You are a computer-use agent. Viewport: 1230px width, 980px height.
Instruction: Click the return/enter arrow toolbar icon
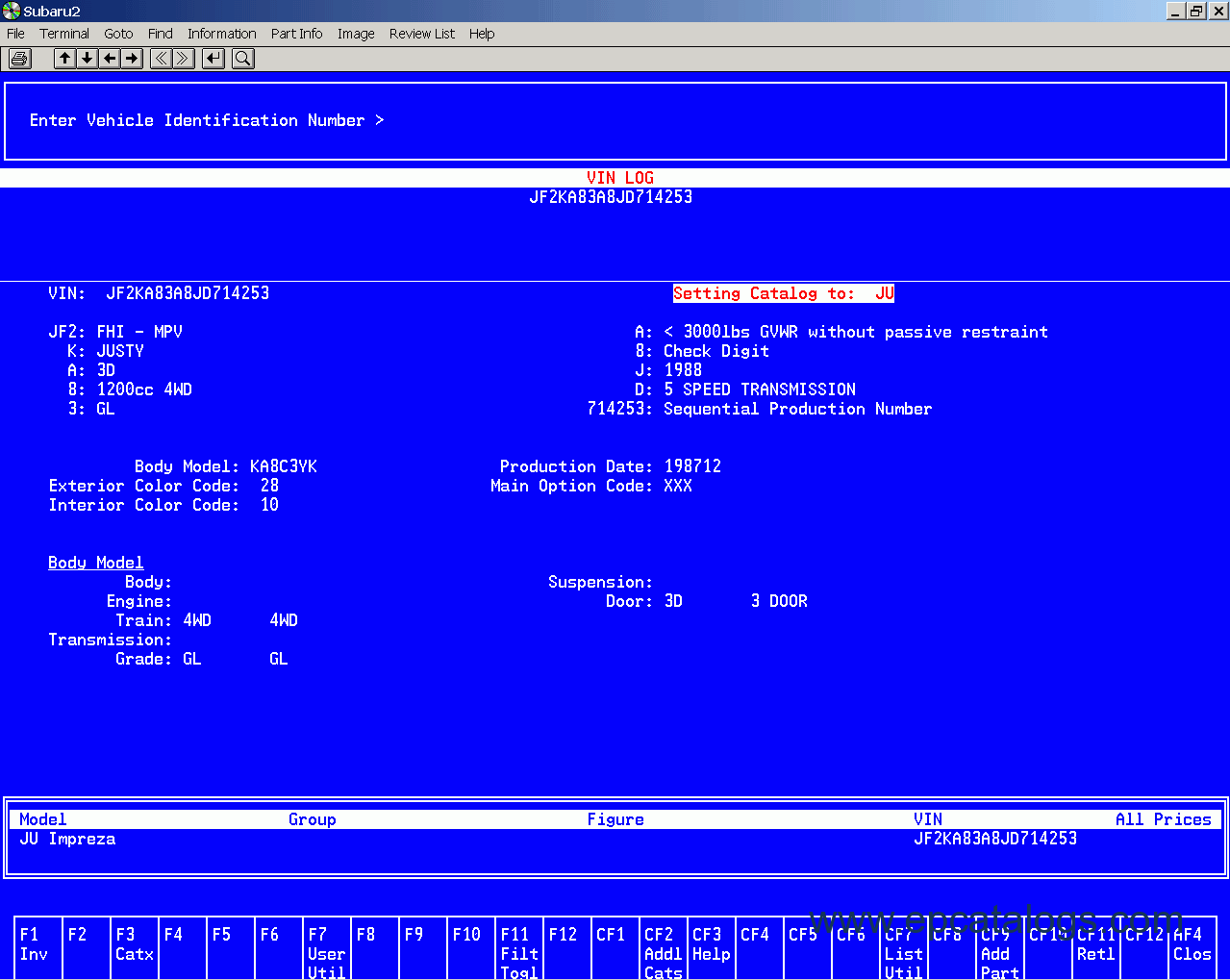click(x=213, y=59)
